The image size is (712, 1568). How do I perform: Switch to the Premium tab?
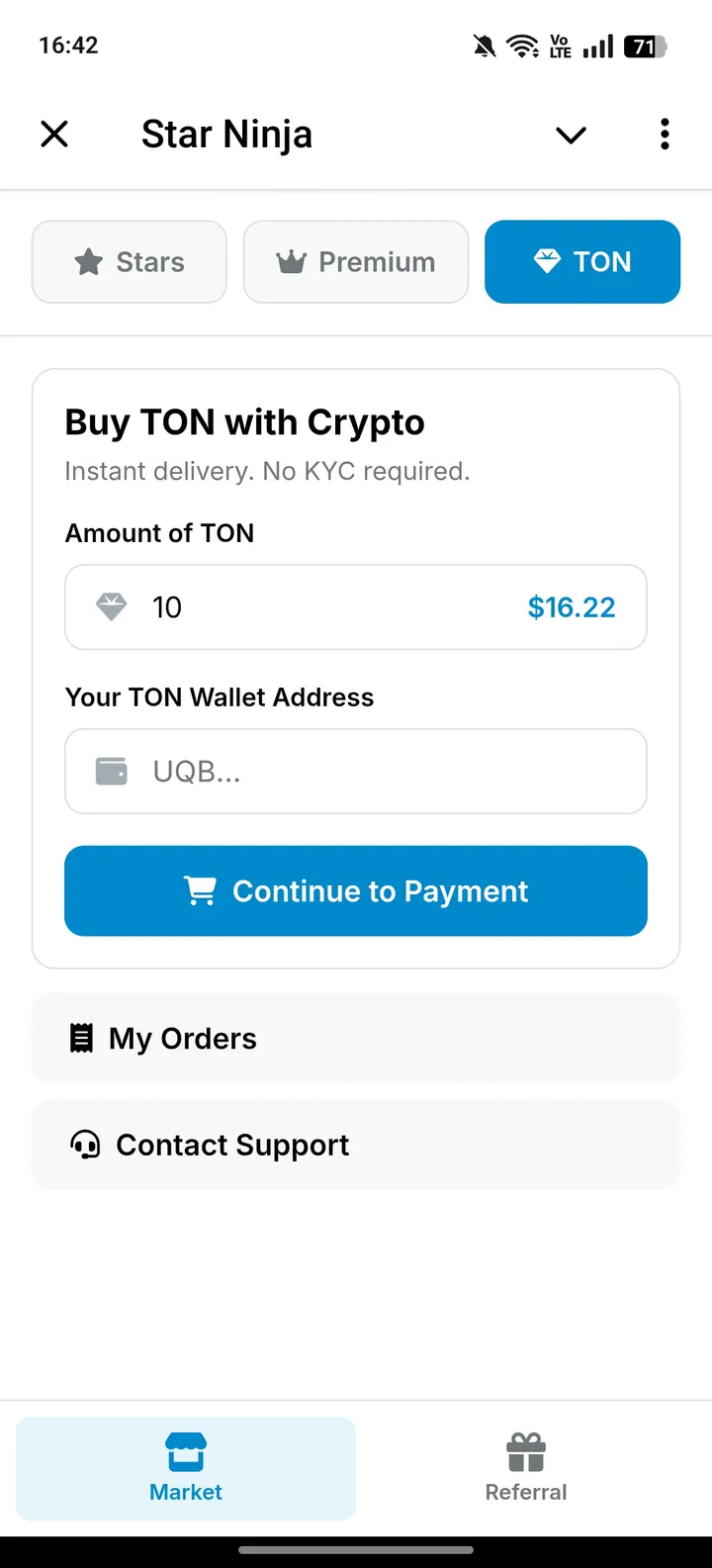(356, 262)
